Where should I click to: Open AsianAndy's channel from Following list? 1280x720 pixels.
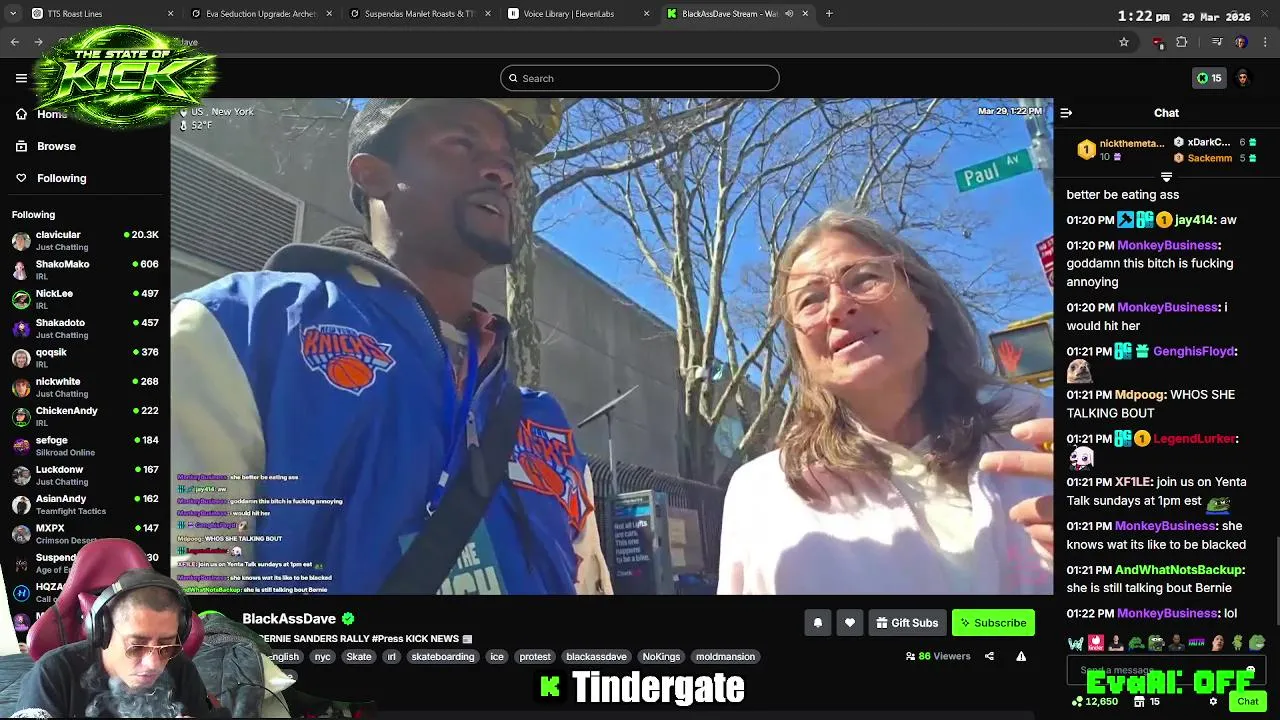tap(85, 505)
